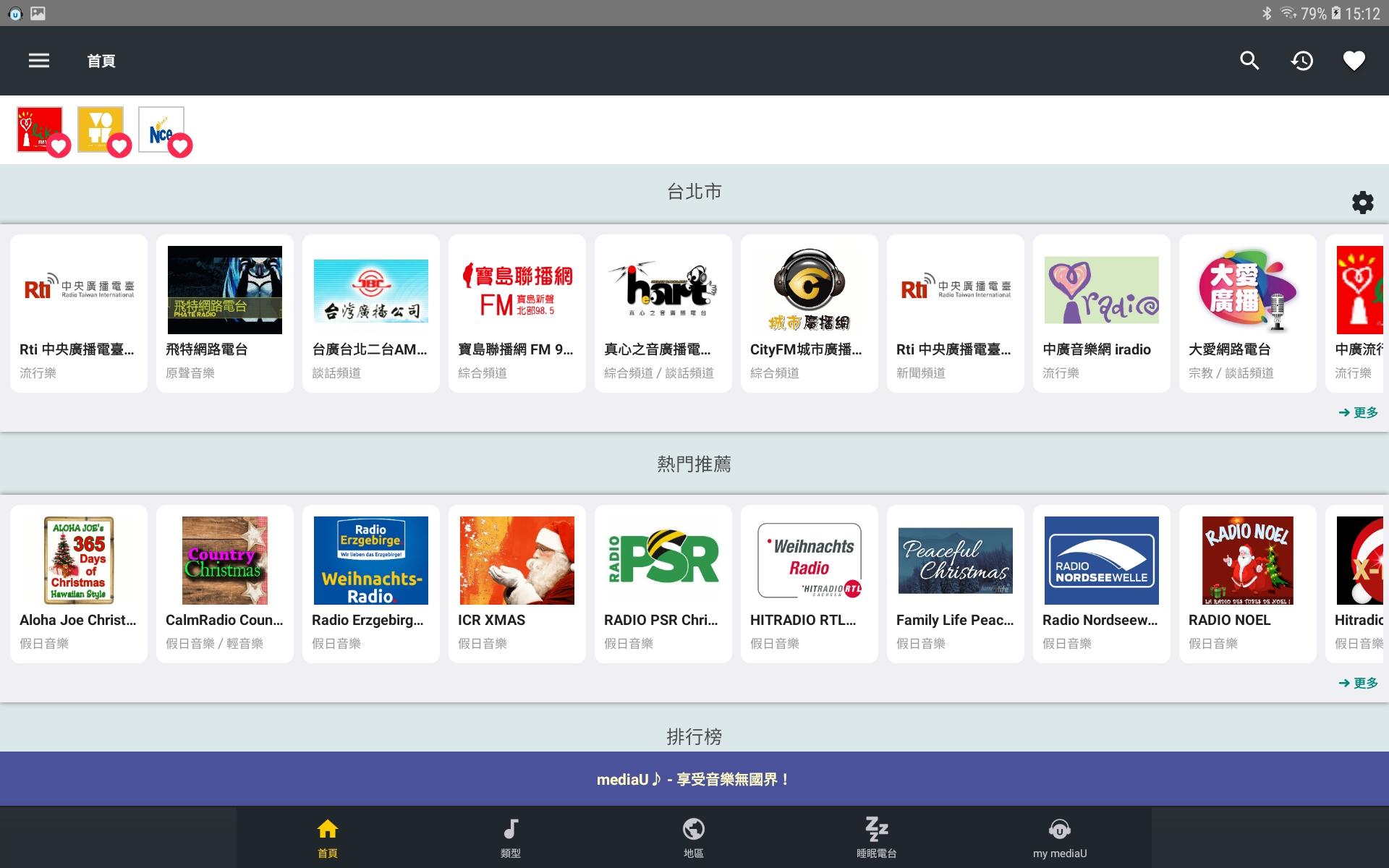The width and height of the screenshot is (1389, 868).
Task: Select ICR XMAS Santa station
Action: (x=517, y=583)
